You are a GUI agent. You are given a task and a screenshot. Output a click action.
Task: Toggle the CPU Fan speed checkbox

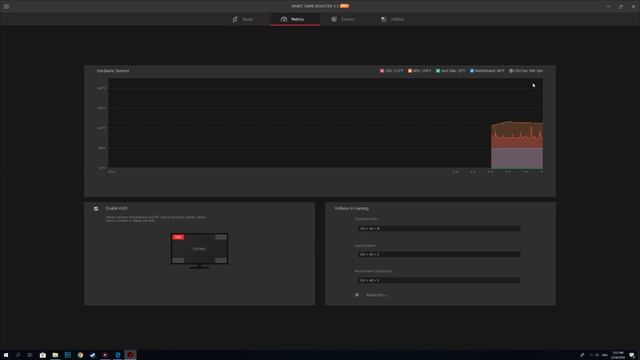tap(511, 71)
